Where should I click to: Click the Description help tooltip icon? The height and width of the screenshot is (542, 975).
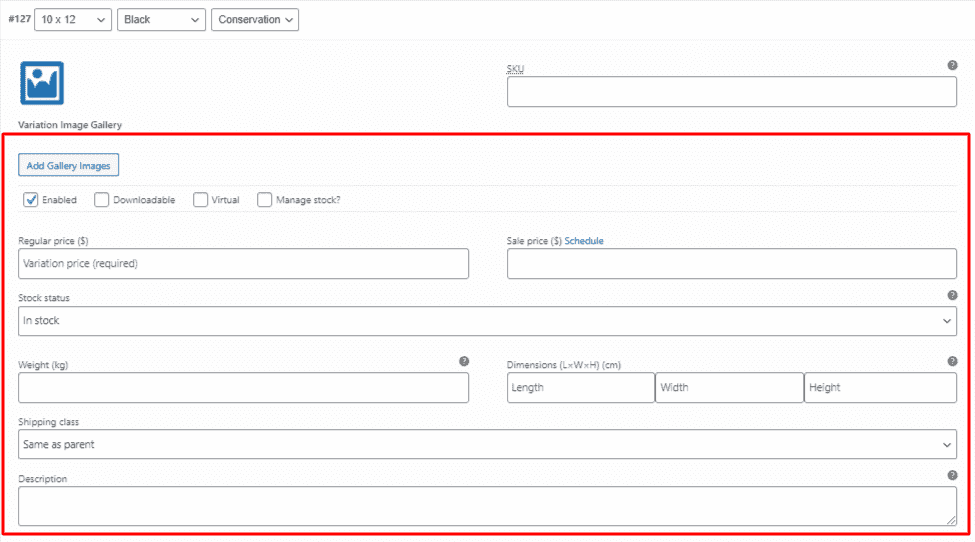pyautogui.click(x=952, y=475)
